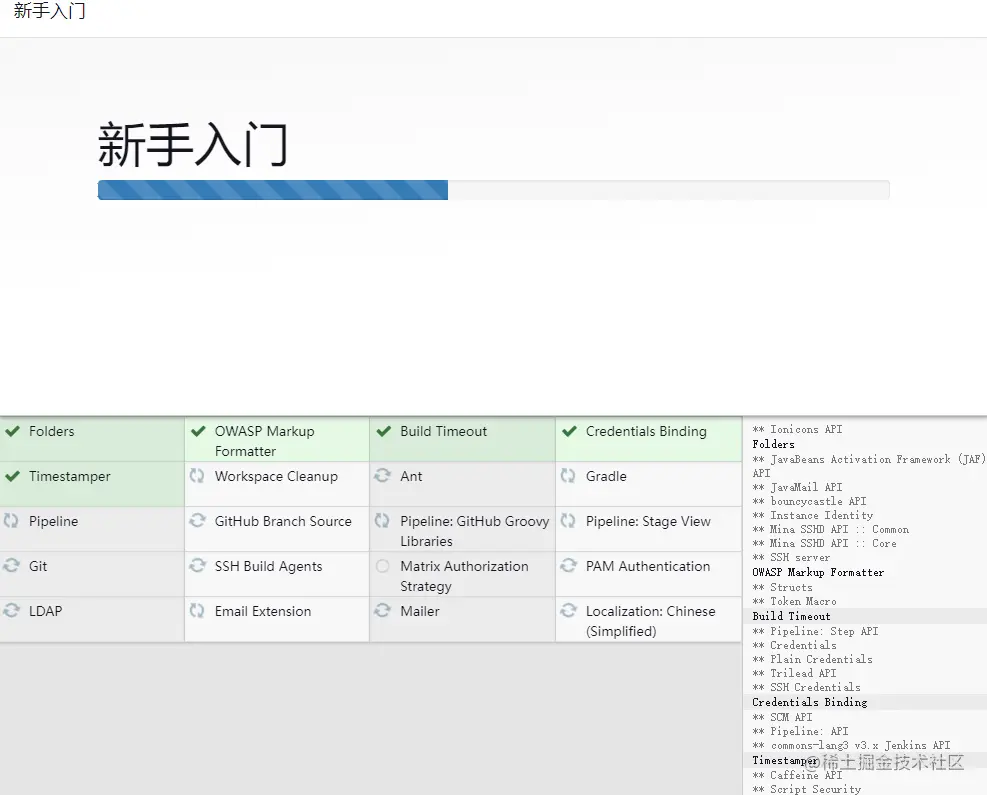This screenshot has height=795, width=987.
Task: Click the Email Extension label
Action: pyautogui.click(x=262, y=611)
